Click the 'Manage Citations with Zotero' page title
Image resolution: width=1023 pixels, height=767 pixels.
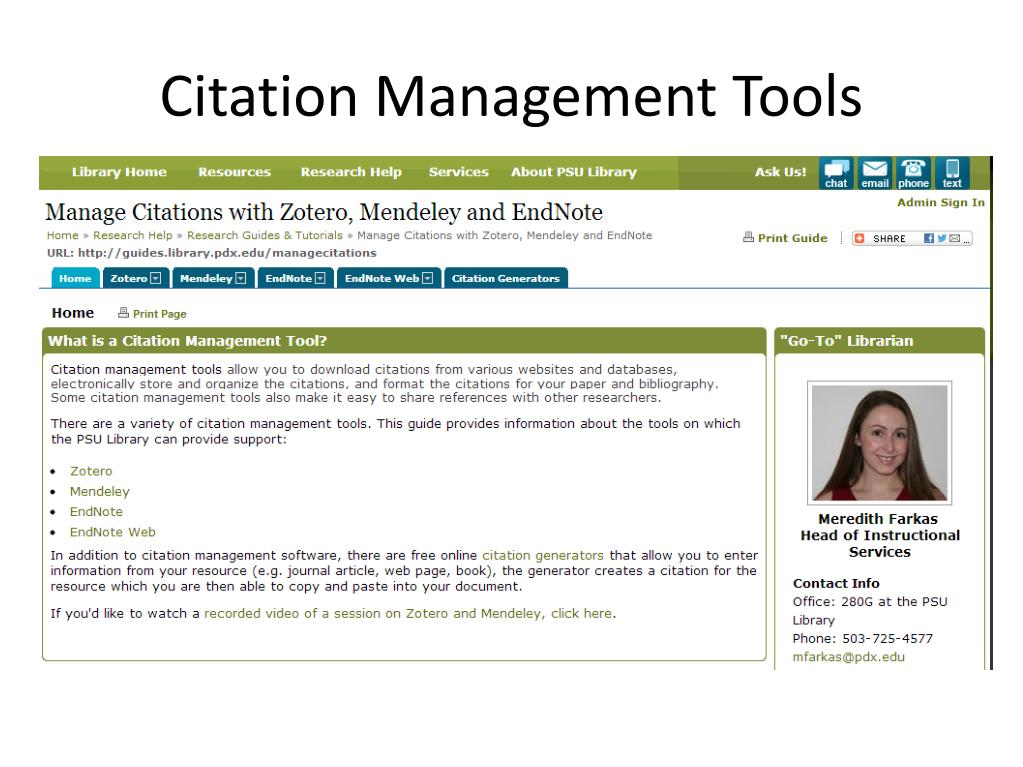[x=324, y=212]
